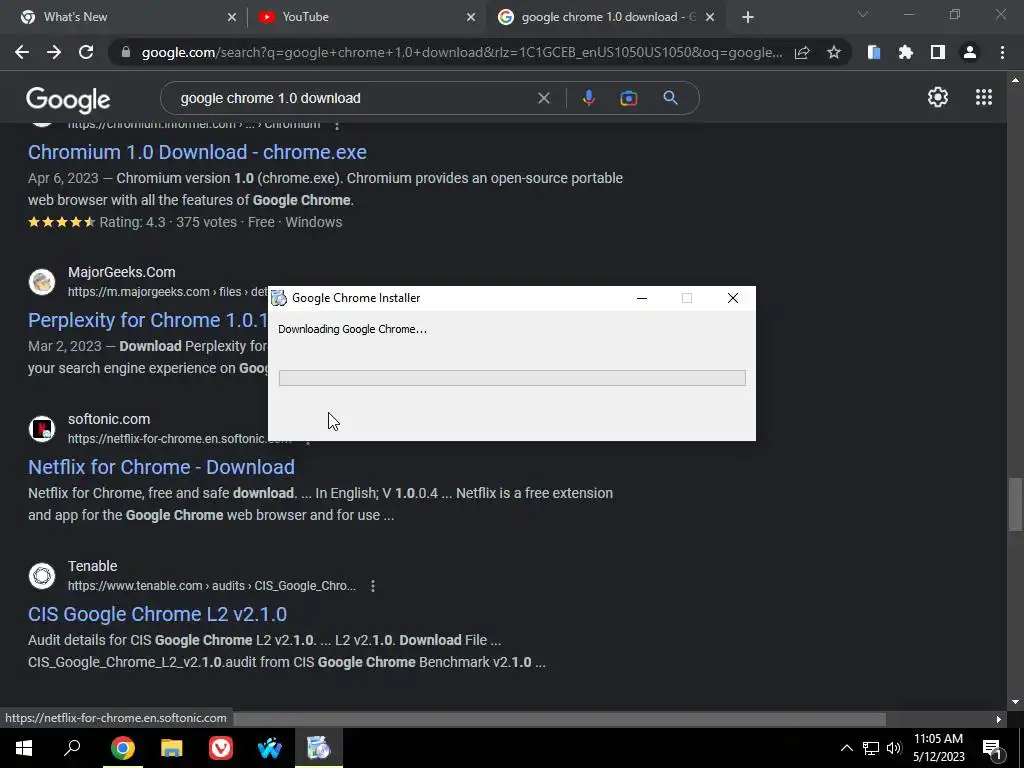The width and height of the screenshot is (1024, 768).
Task: Open the volume control in tray
Action: (x=895, y=748)
